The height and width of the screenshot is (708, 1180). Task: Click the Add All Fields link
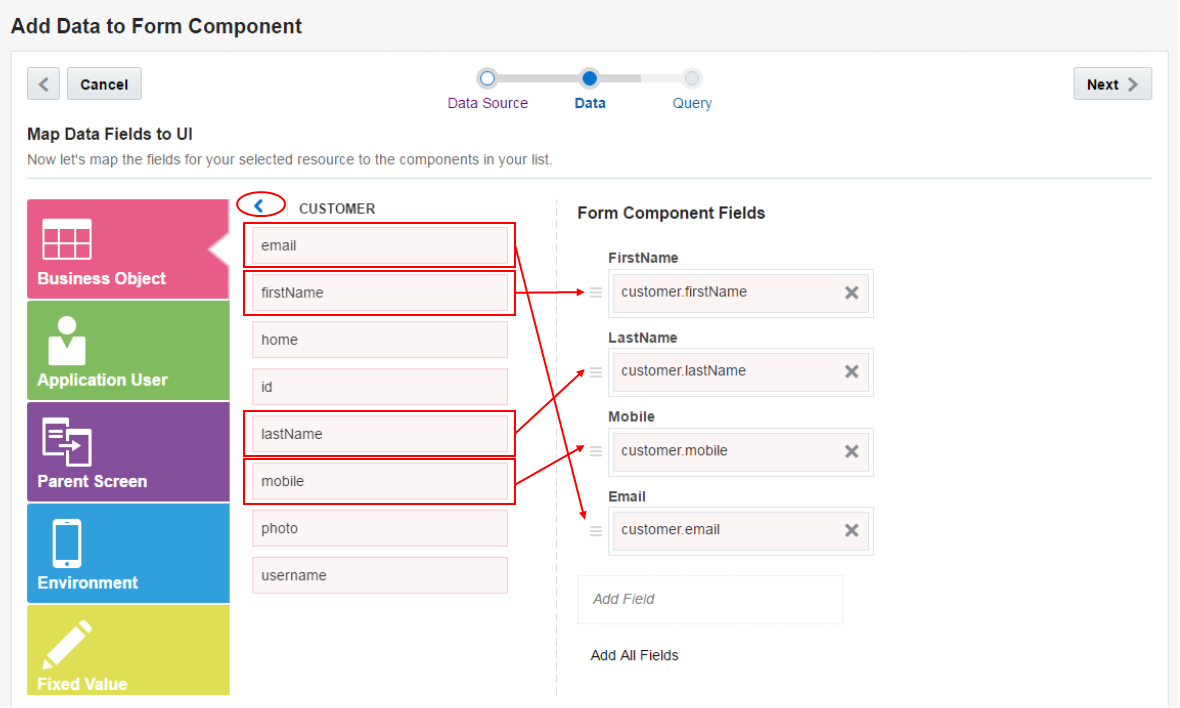pos(634,655)
